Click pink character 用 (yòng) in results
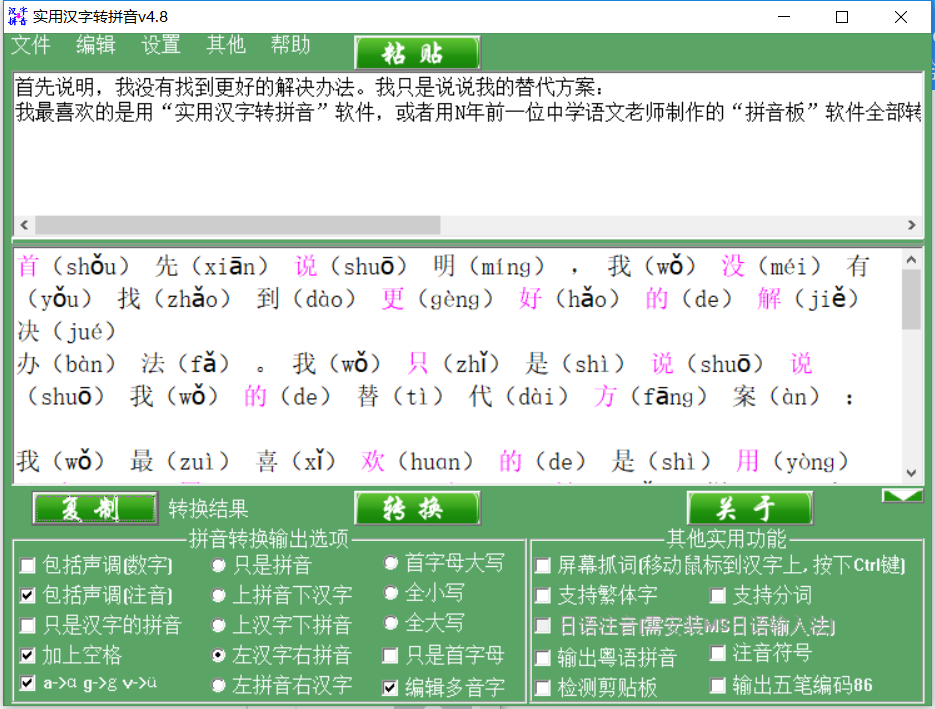Screen dimensions: 935x709 [747, 461]
